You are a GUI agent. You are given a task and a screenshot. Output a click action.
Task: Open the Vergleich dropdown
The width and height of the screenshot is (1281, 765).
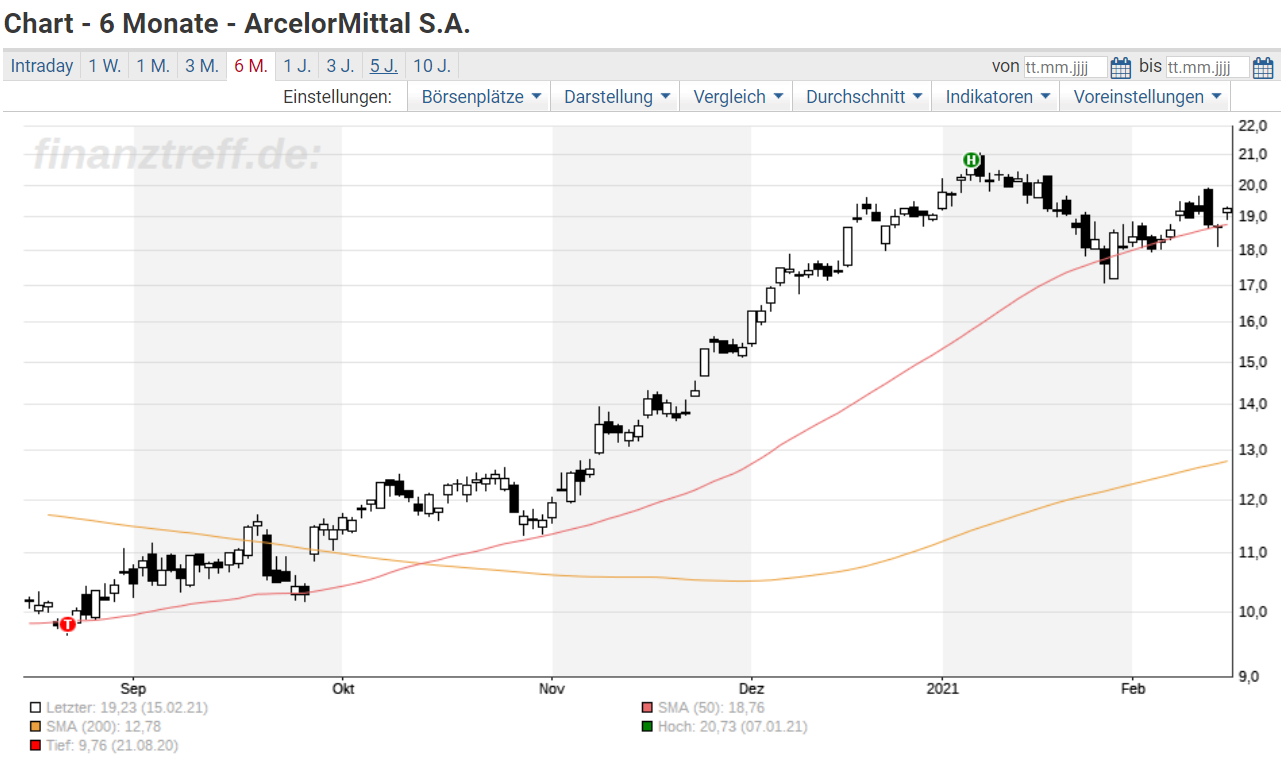coord(736,97)
